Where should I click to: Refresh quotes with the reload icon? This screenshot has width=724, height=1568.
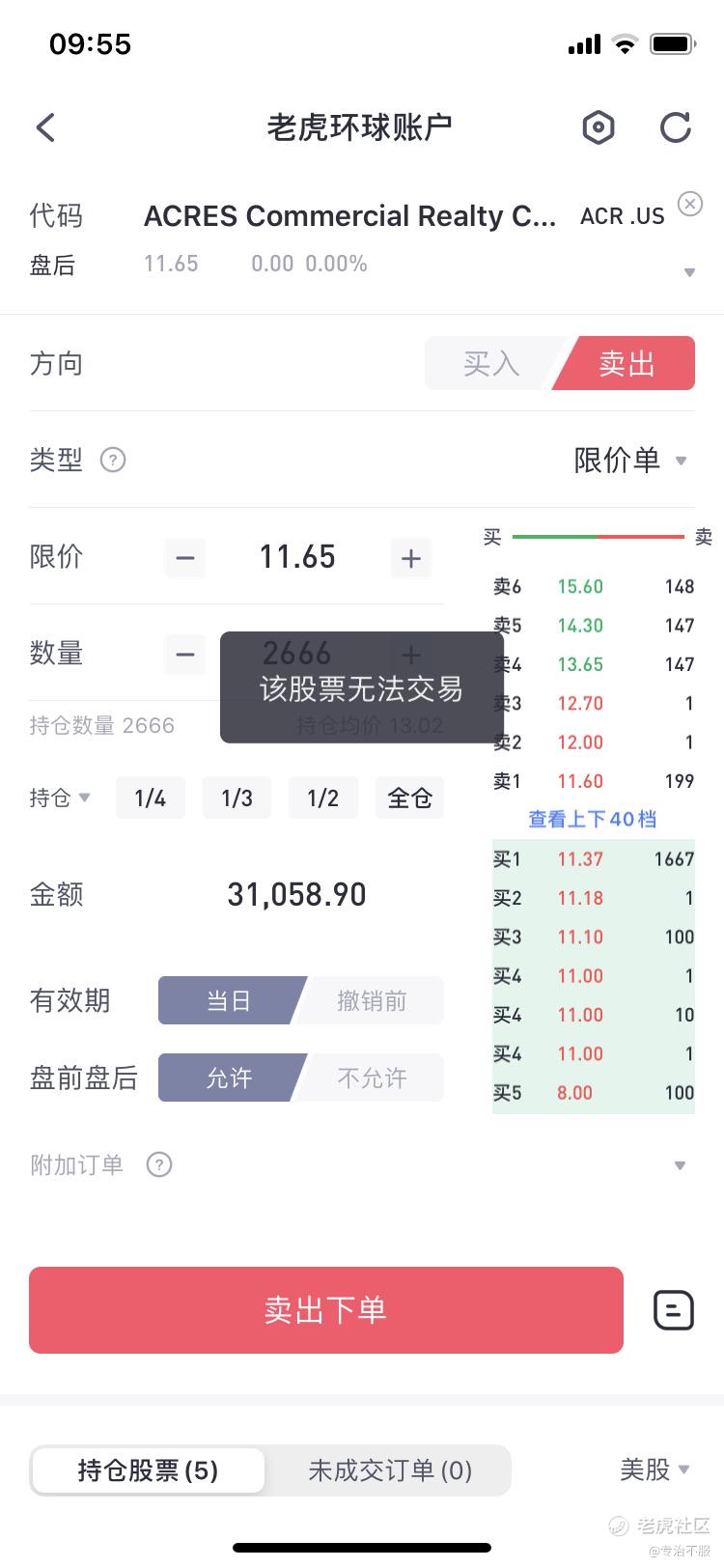click(x=675, y=127)
